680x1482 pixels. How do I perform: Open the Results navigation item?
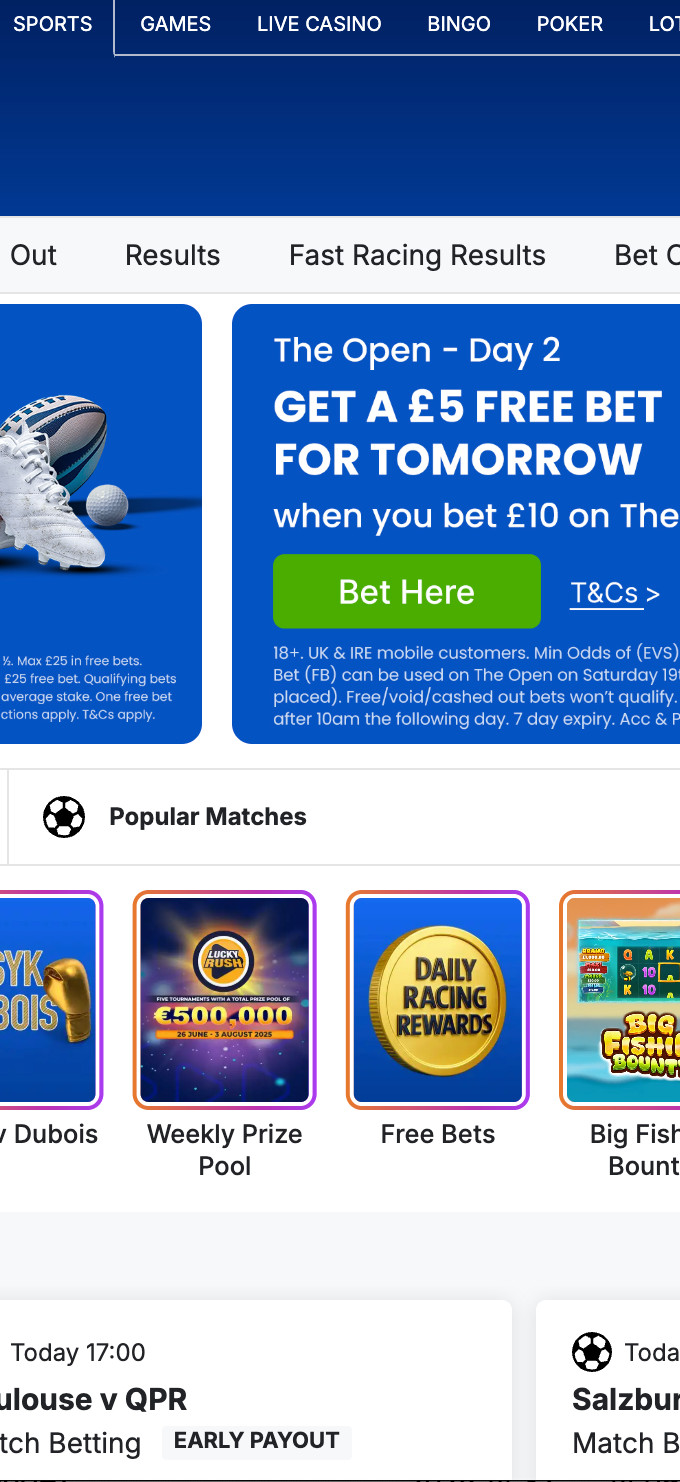pyautogui.click(x=172, y=255)
